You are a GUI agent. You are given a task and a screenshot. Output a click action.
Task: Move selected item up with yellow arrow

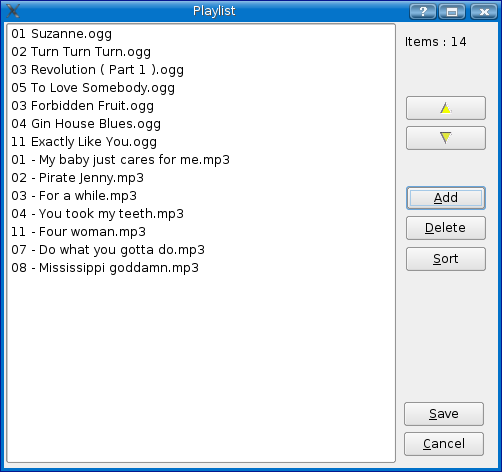click(446, 108)
